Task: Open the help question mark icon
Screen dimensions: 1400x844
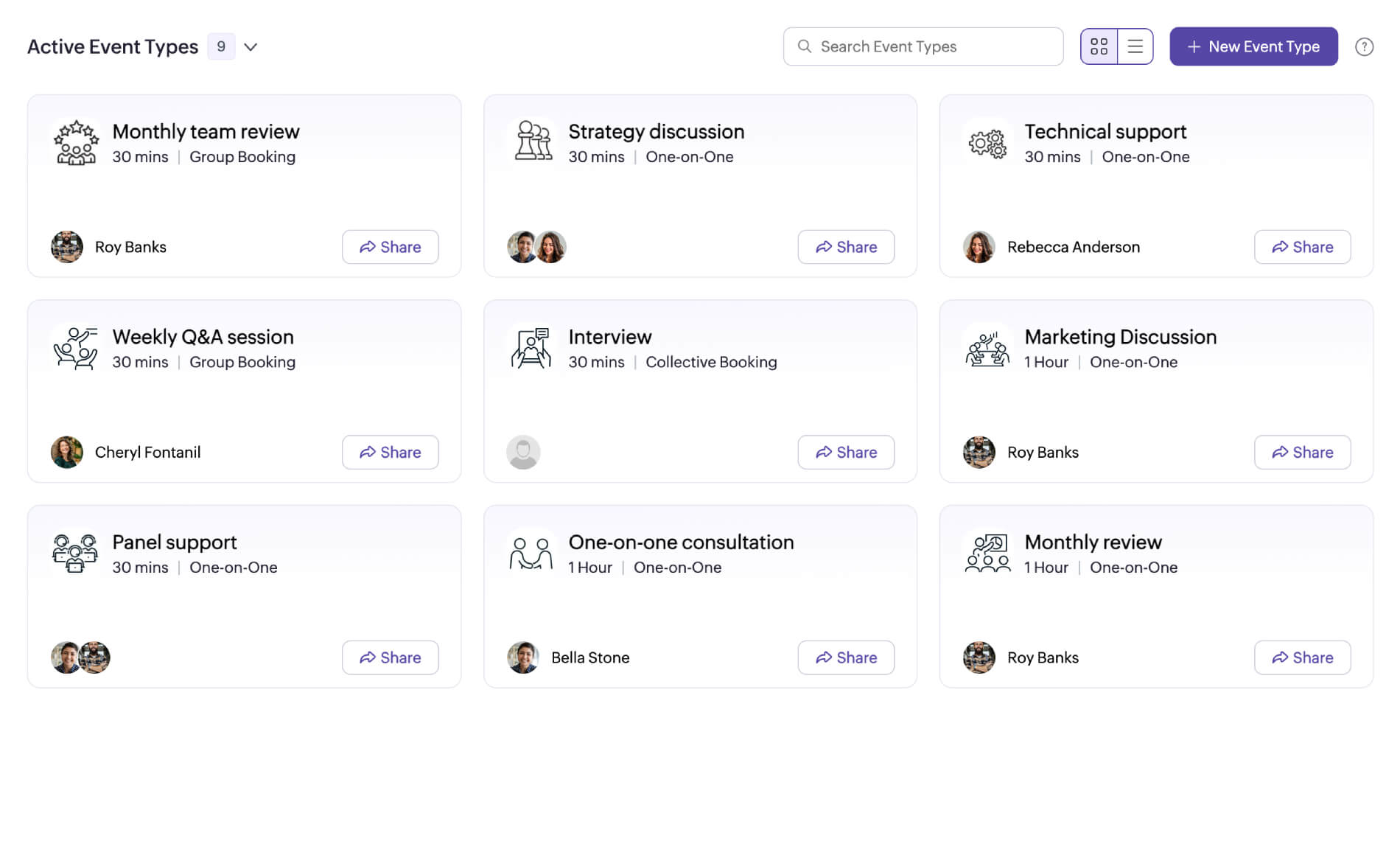Action: point(1364,46)
